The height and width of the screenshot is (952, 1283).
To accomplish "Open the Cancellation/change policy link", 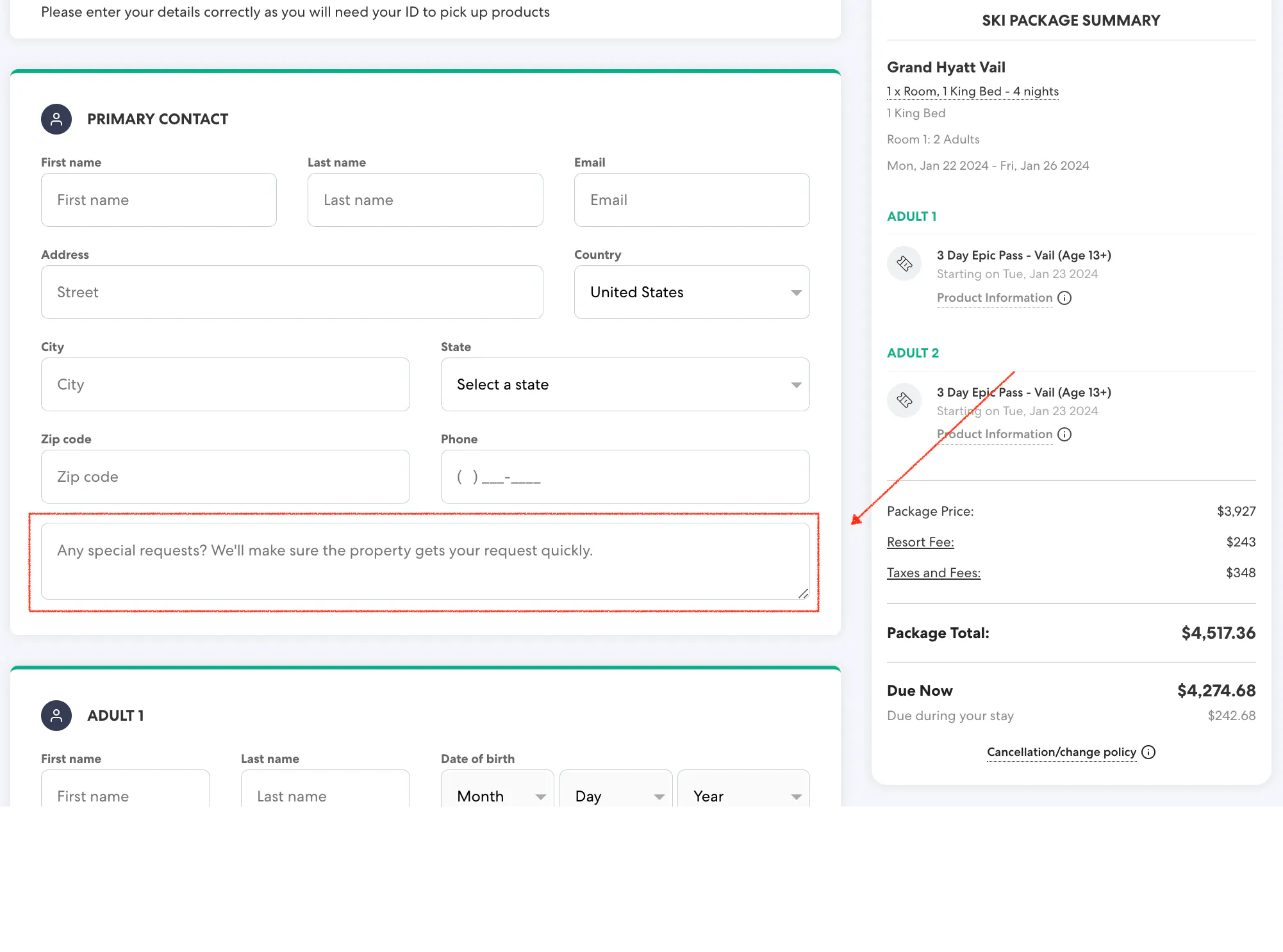I will [1061, 752].
